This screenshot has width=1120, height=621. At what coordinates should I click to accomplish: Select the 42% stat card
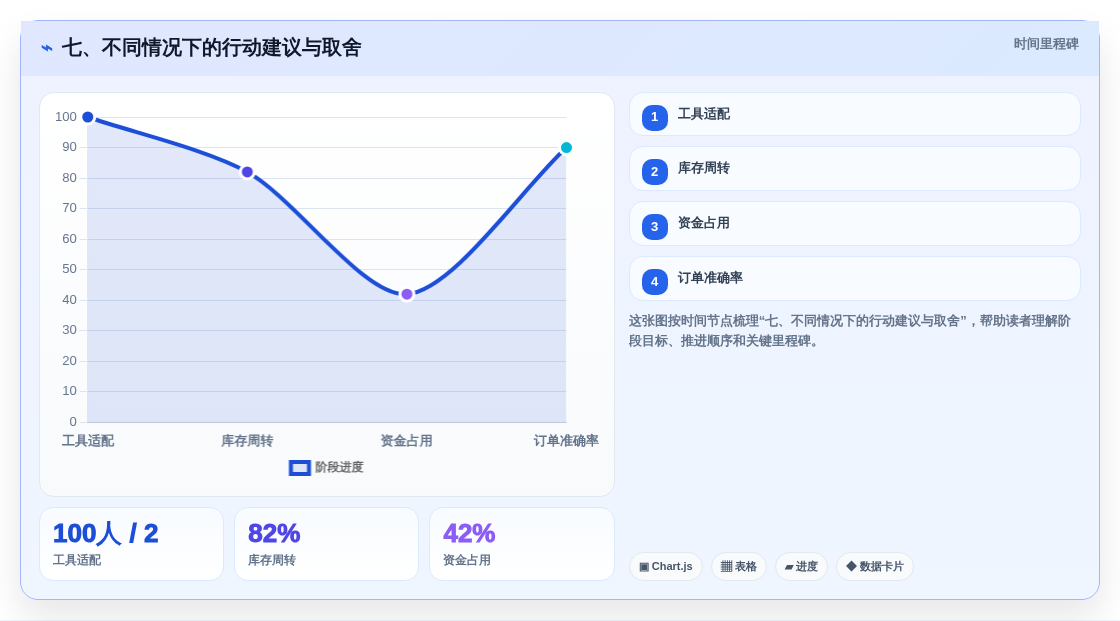[521, 544]
